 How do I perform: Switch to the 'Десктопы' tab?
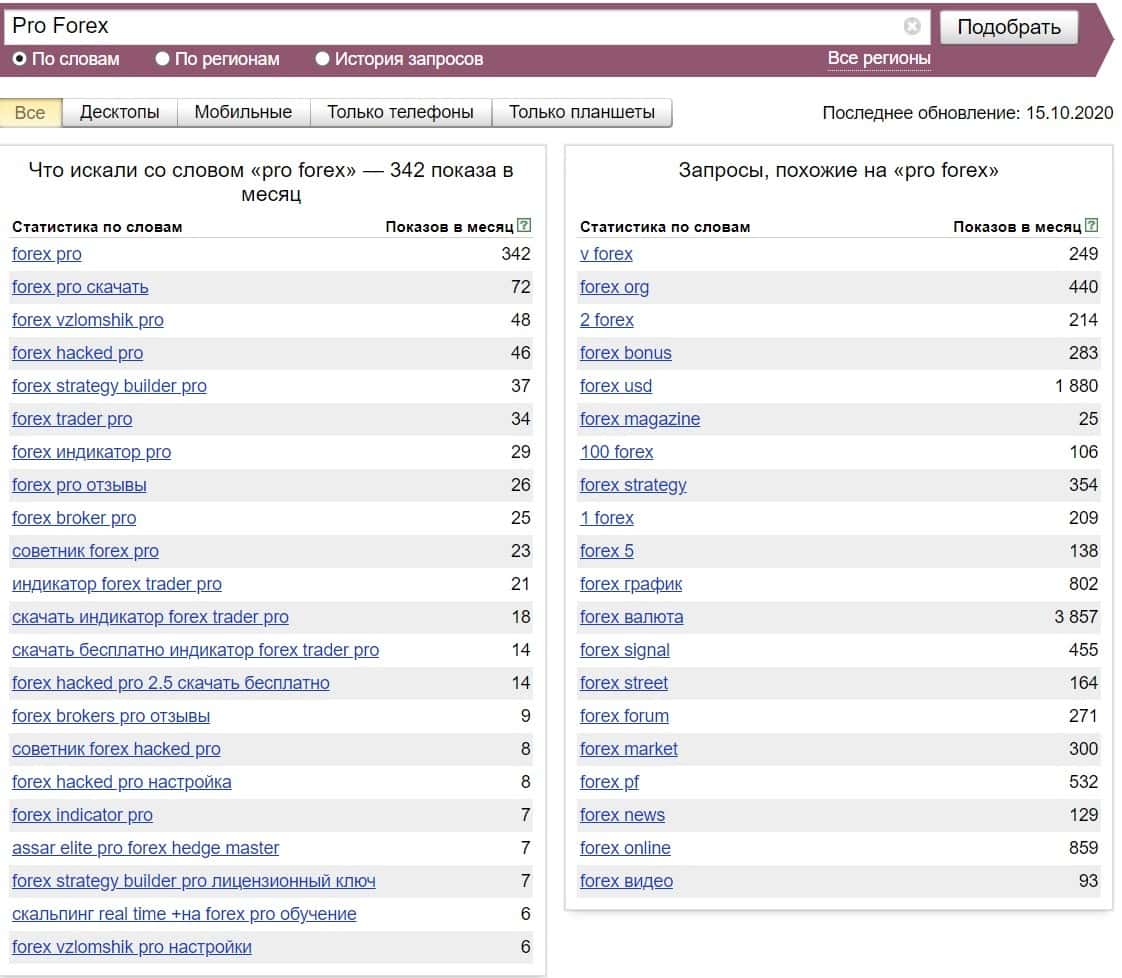pyautogui.click(x=120, y=112)
